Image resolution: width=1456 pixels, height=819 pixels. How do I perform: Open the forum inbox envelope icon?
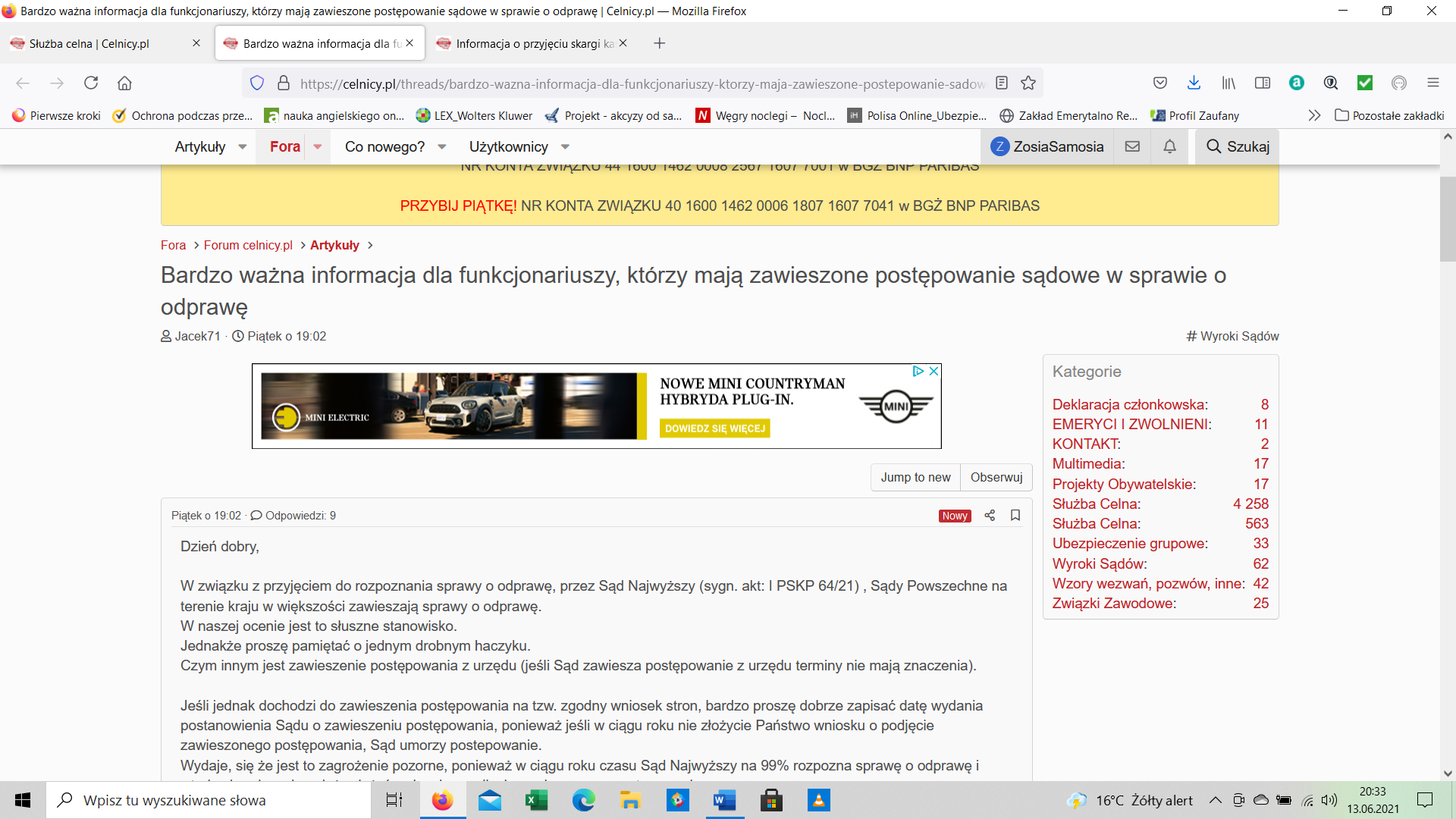[x=1132, y=146]
